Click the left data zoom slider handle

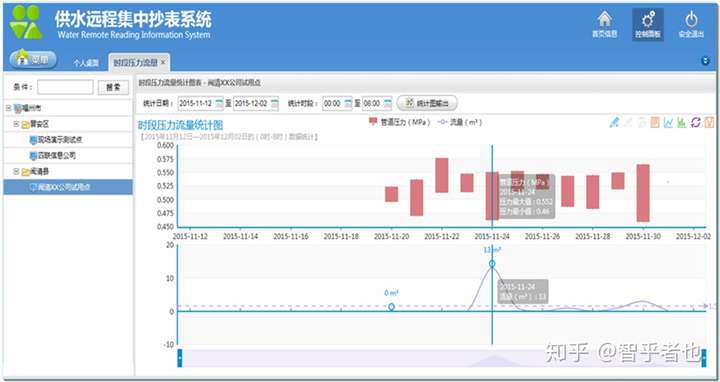[x=180, y=358]
